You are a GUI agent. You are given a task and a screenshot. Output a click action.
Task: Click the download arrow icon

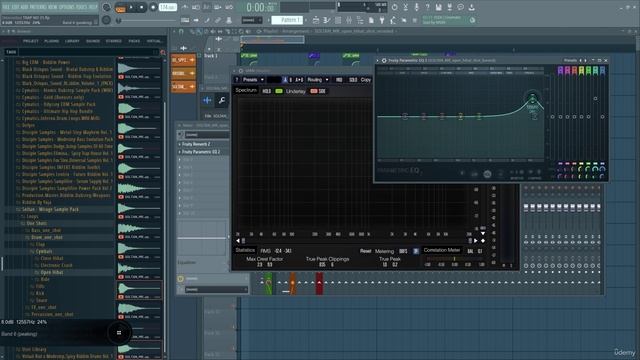tap(471, 7)
